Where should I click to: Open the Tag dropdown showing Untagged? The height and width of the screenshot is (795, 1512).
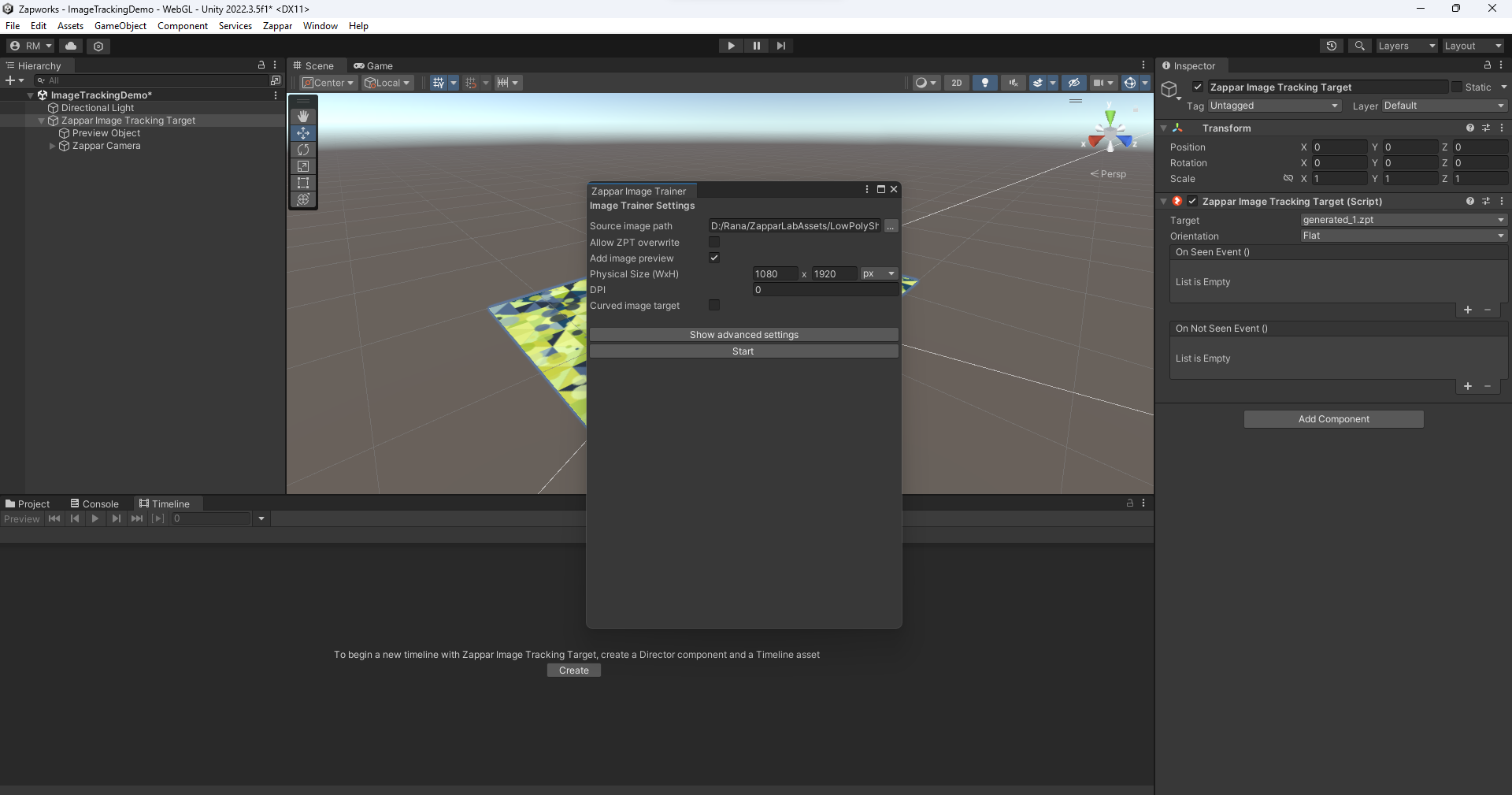[x=1274, y=106]
